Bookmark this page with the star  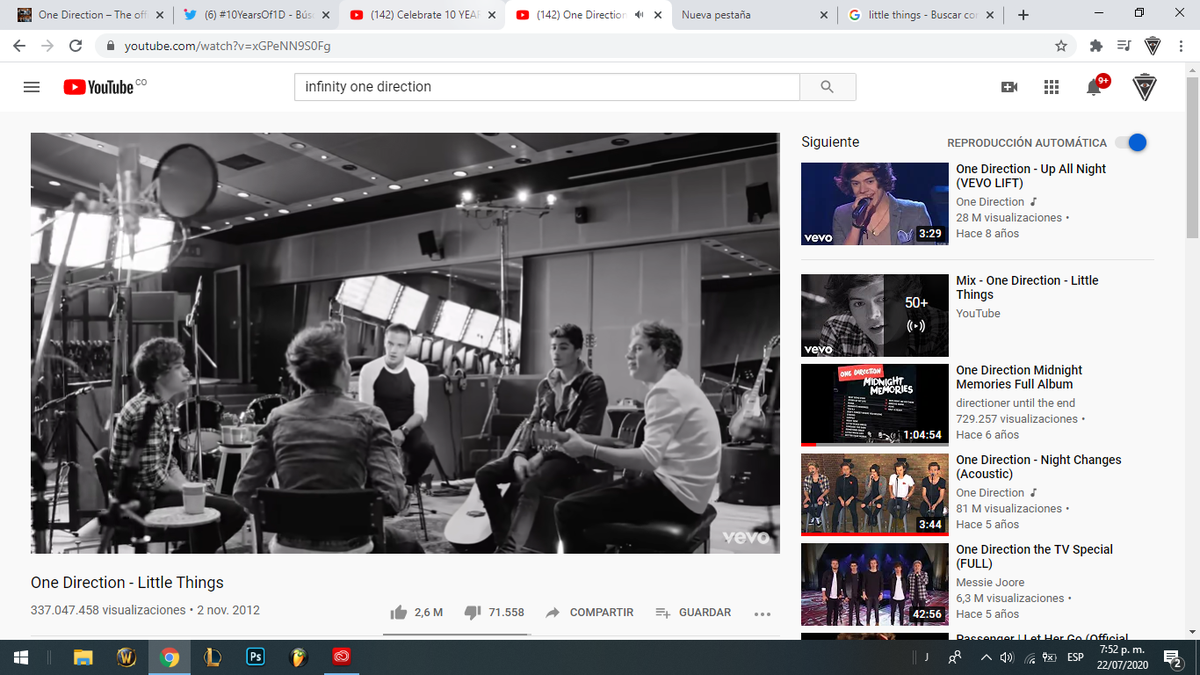(1060, 46)
